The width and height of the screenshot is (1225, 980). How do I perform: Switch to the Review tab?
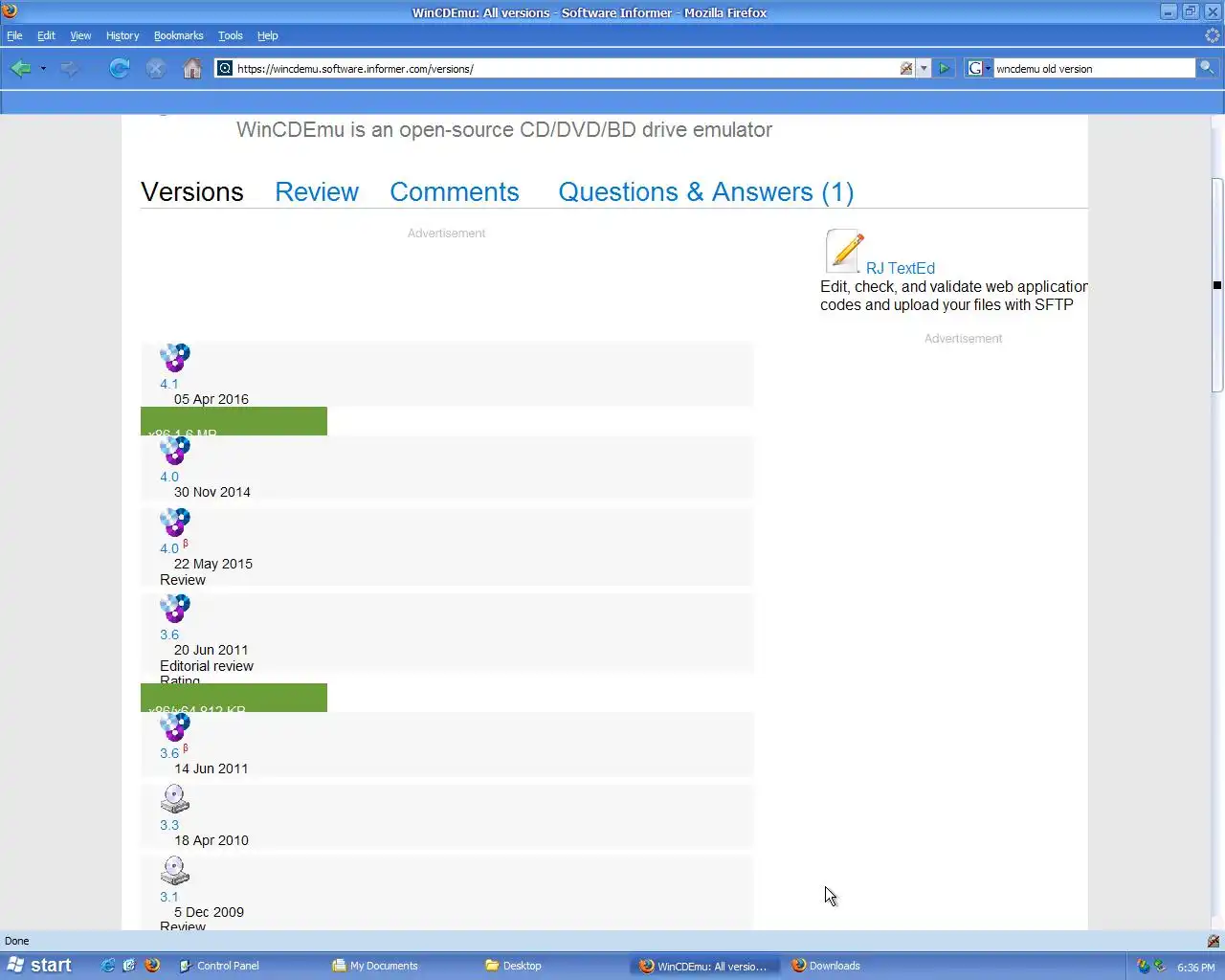click(x=317, y=191)
